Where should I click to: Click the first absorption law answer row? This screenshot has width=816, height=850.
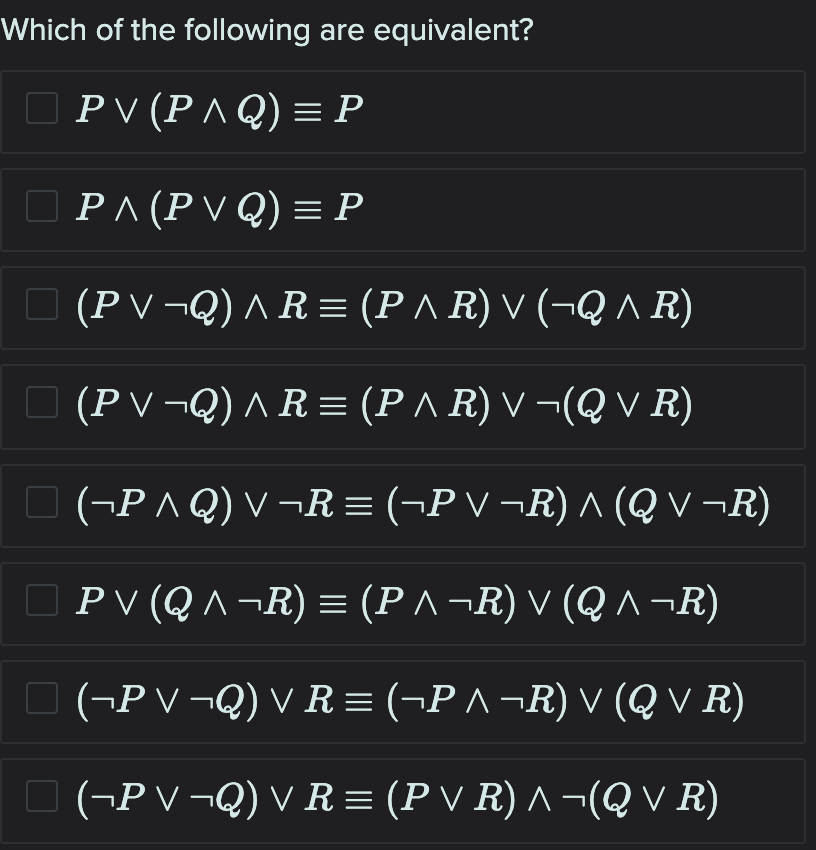[x=400, y=112]
